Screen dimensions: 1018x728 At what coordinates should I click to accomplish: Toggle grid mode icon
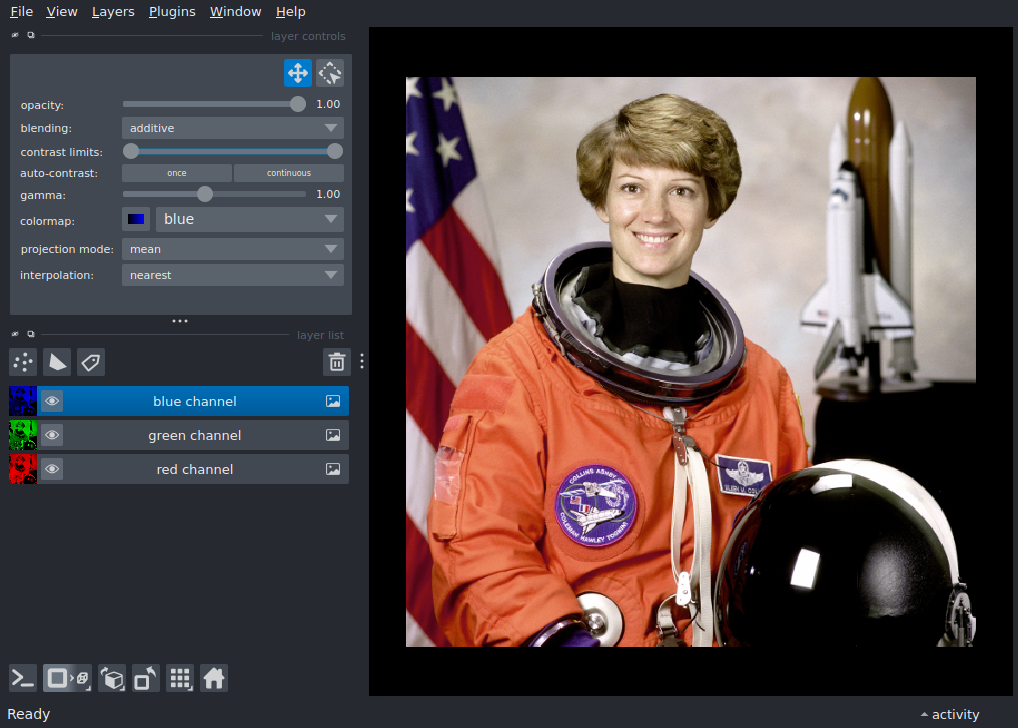click(x=180, y=679)
